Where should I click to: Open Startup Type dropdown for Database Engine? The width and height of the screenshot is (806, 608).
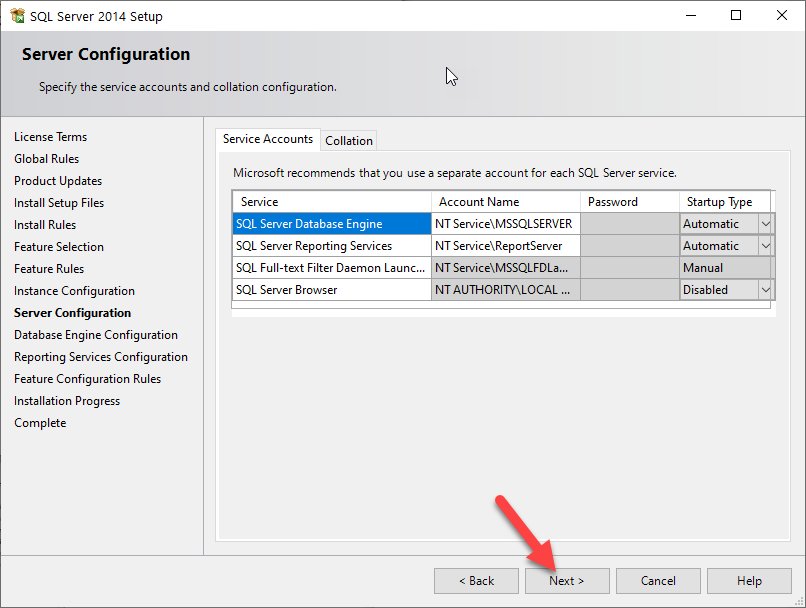pos(765,224)
